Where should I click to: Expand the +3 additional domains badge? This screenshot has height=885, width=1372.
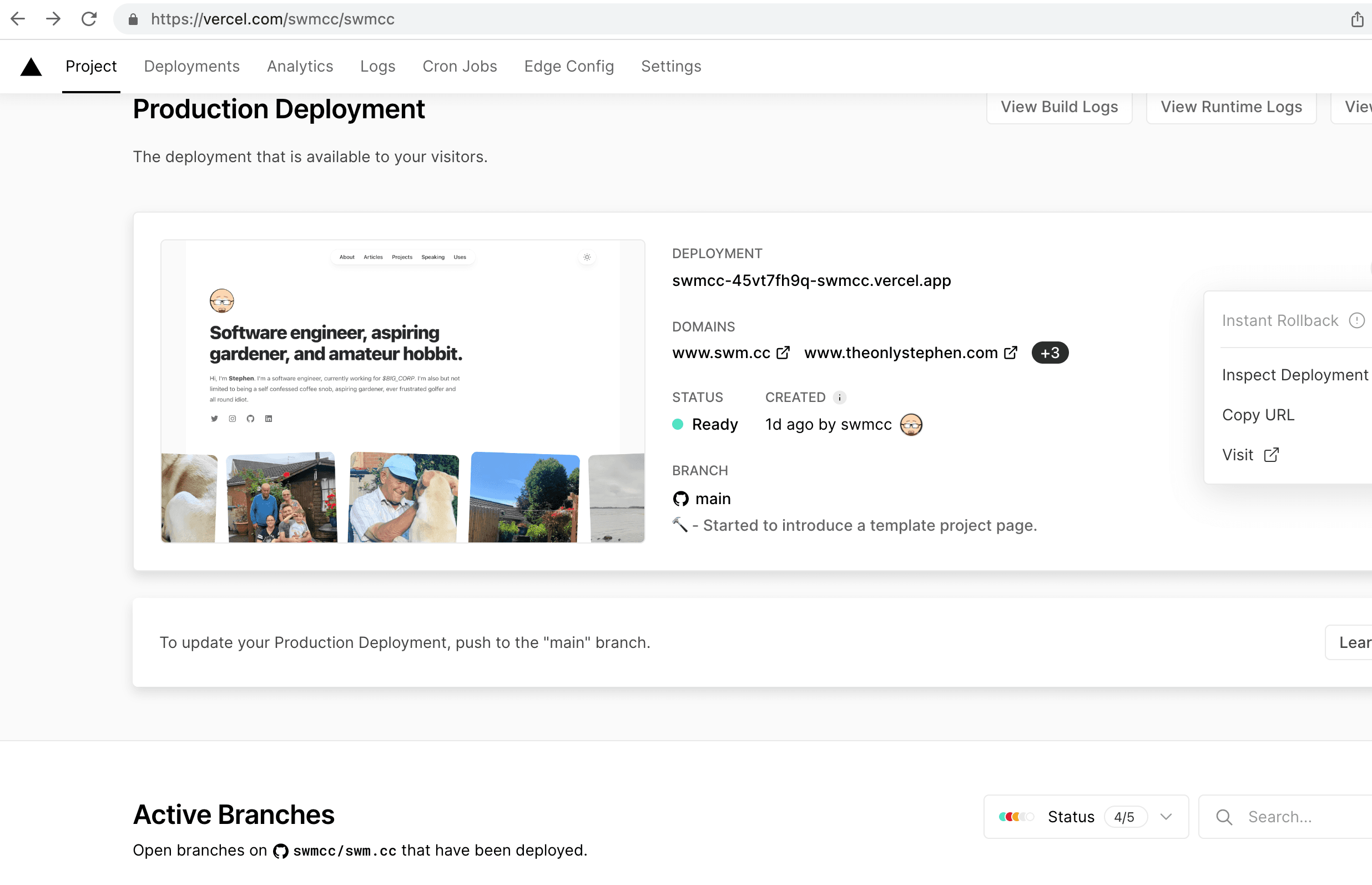click(x=1050, y=353)
